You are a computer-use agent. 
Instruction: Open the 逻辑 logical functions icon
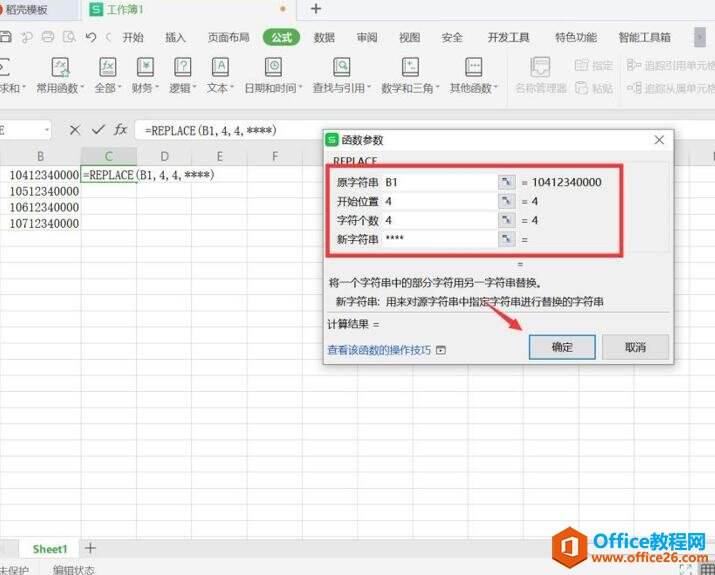(x=182, y=67)
